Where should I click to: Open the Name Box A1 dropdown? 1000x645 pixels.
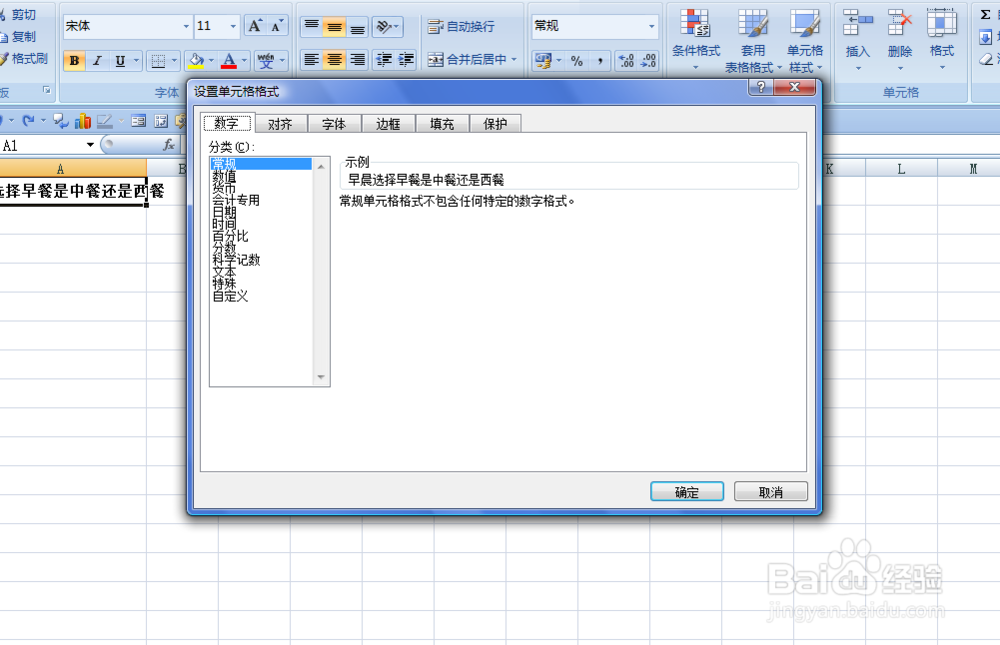(90, 145)
